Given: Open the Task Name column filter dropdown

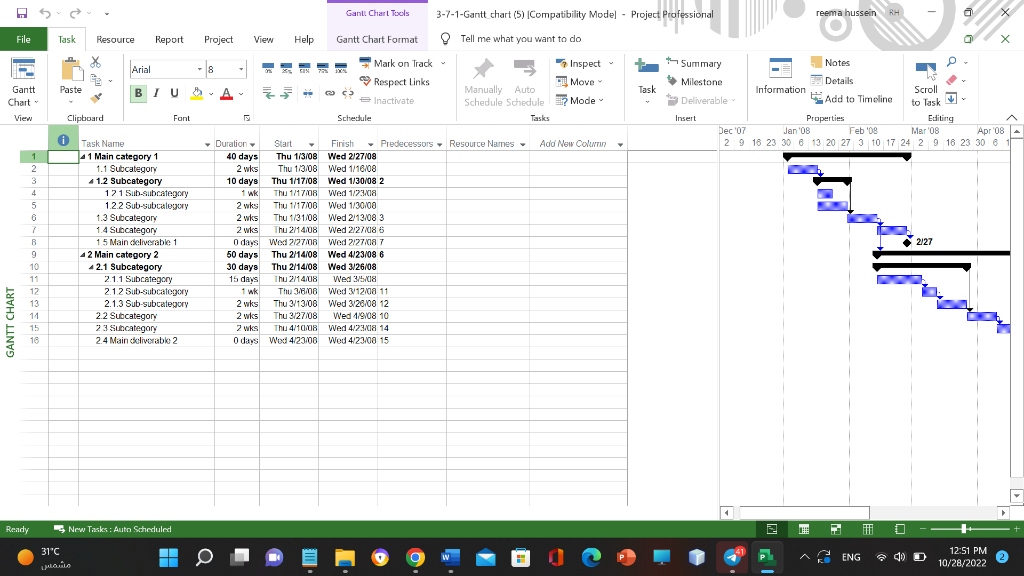Looking at the screenshot, I should click(208, 144).
